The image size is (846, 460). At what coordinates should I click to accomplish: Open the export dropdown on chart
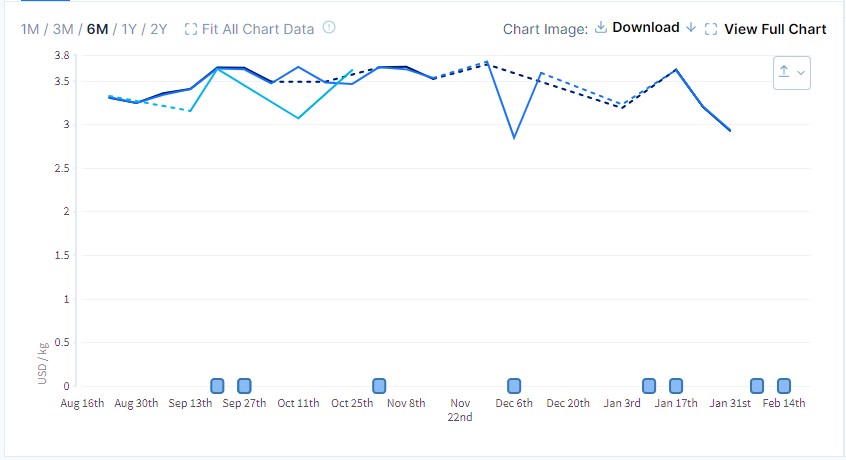pyautogui.click(x=791, y=72)
